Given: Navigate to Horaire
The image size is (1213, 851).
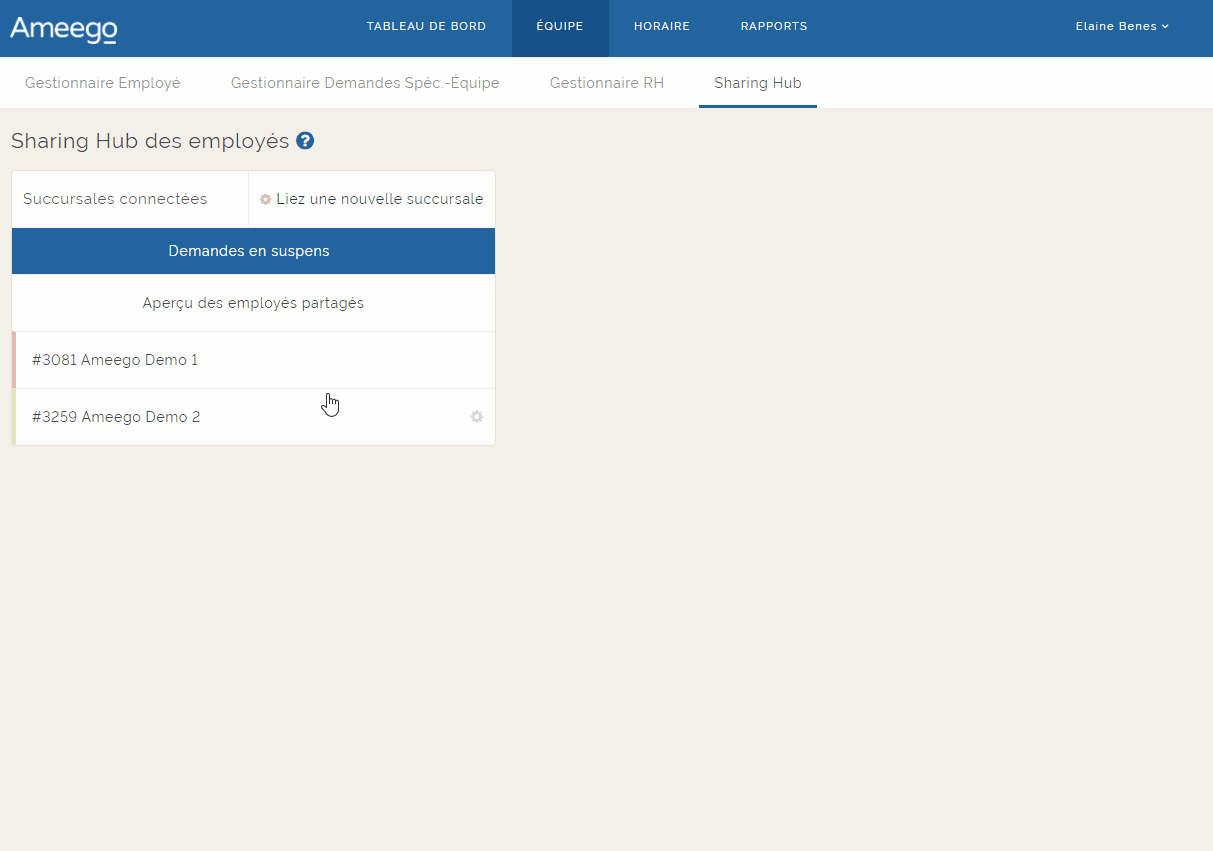Looking at the screenshot, I should [x=662, y=27].
